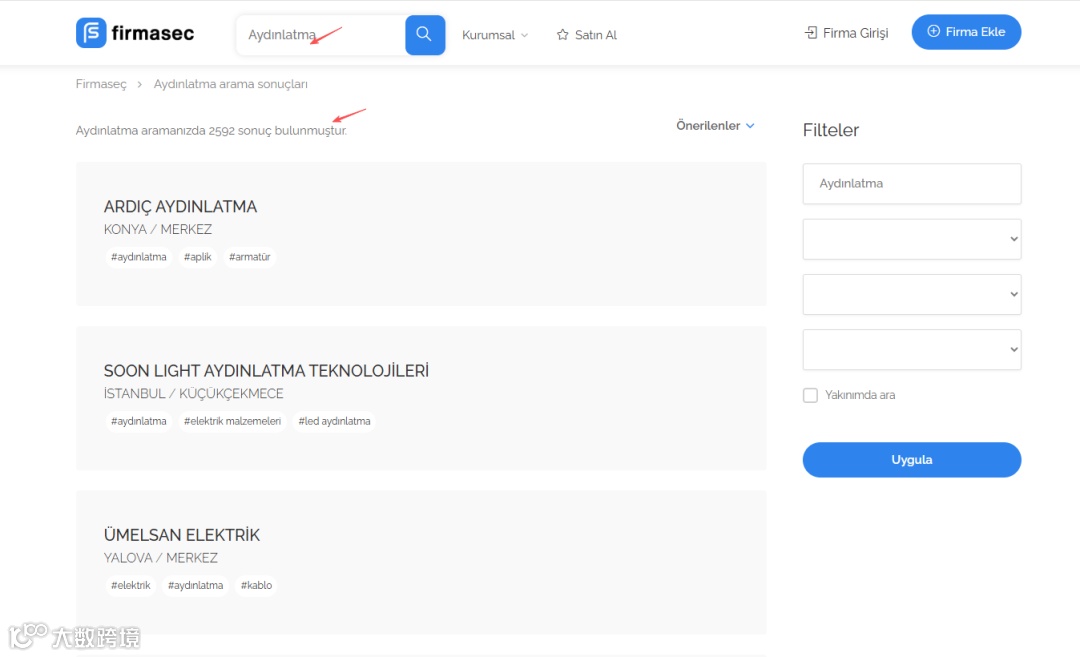Click the blue magnifier search button
Viewport: 1080px width, 657px height.
[x=424, y=34]
